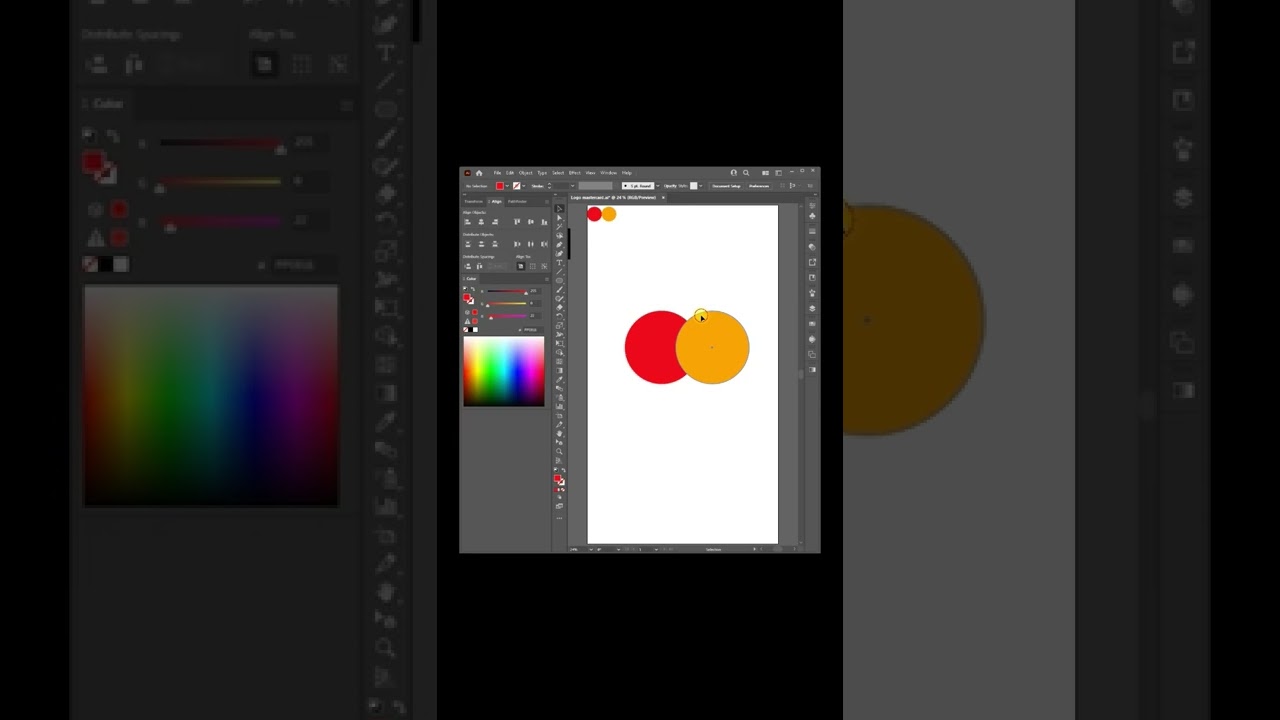This screenshot has height=720, width=1280.
Task: Click the toolbar fill color box
Action: point(557,478)
